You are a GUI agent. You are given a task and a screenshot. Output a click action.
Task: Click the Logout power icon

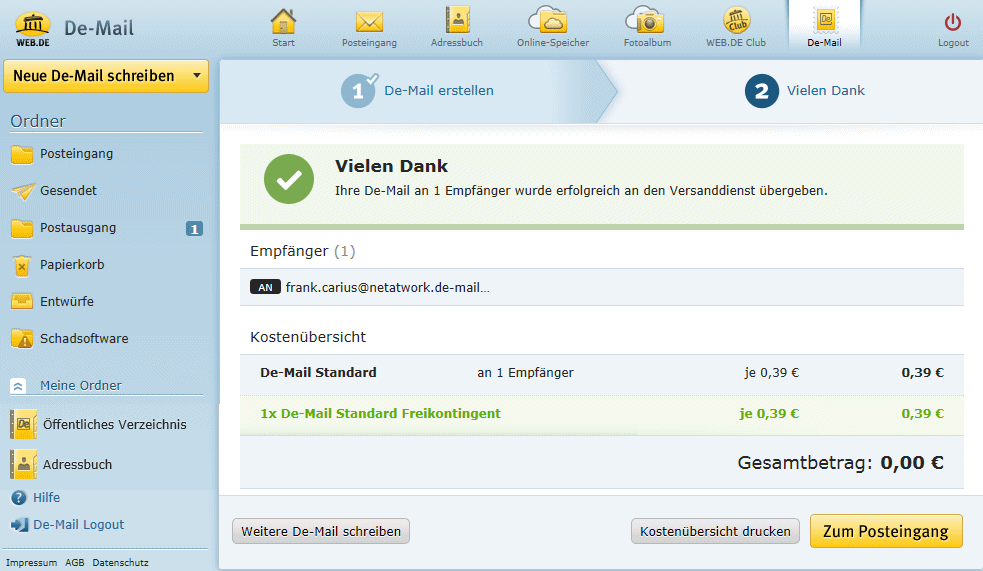952,23
